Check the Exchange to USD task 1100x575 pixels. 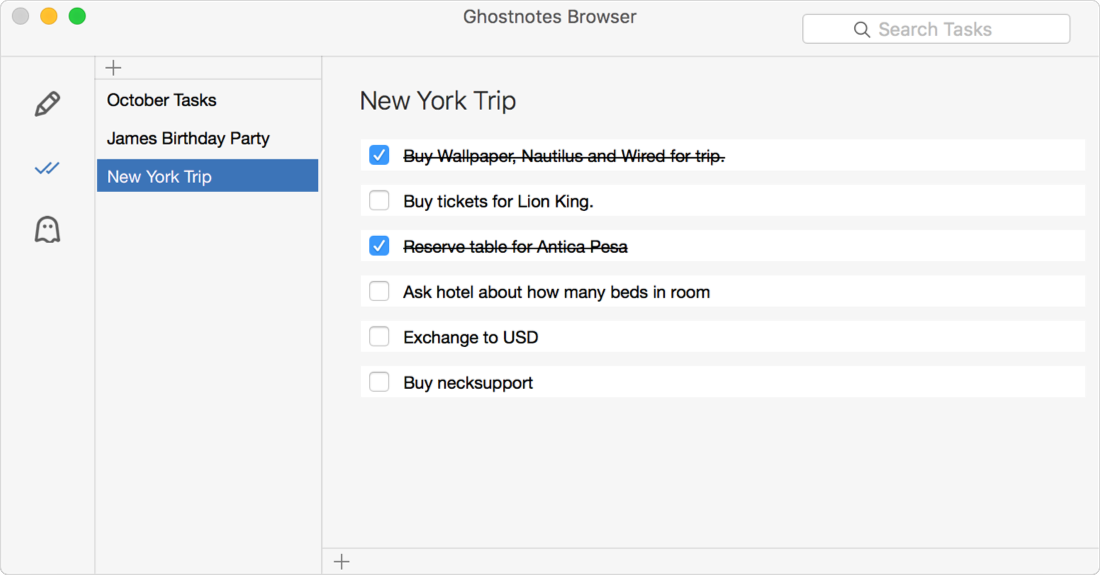coord(379,337)
